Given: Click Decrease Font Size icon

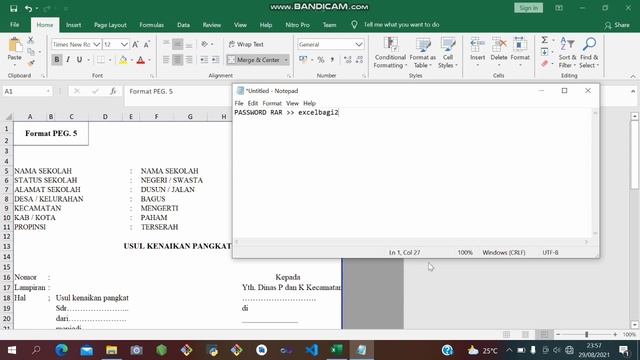Looking at the screenshot, I should point(147,44).
